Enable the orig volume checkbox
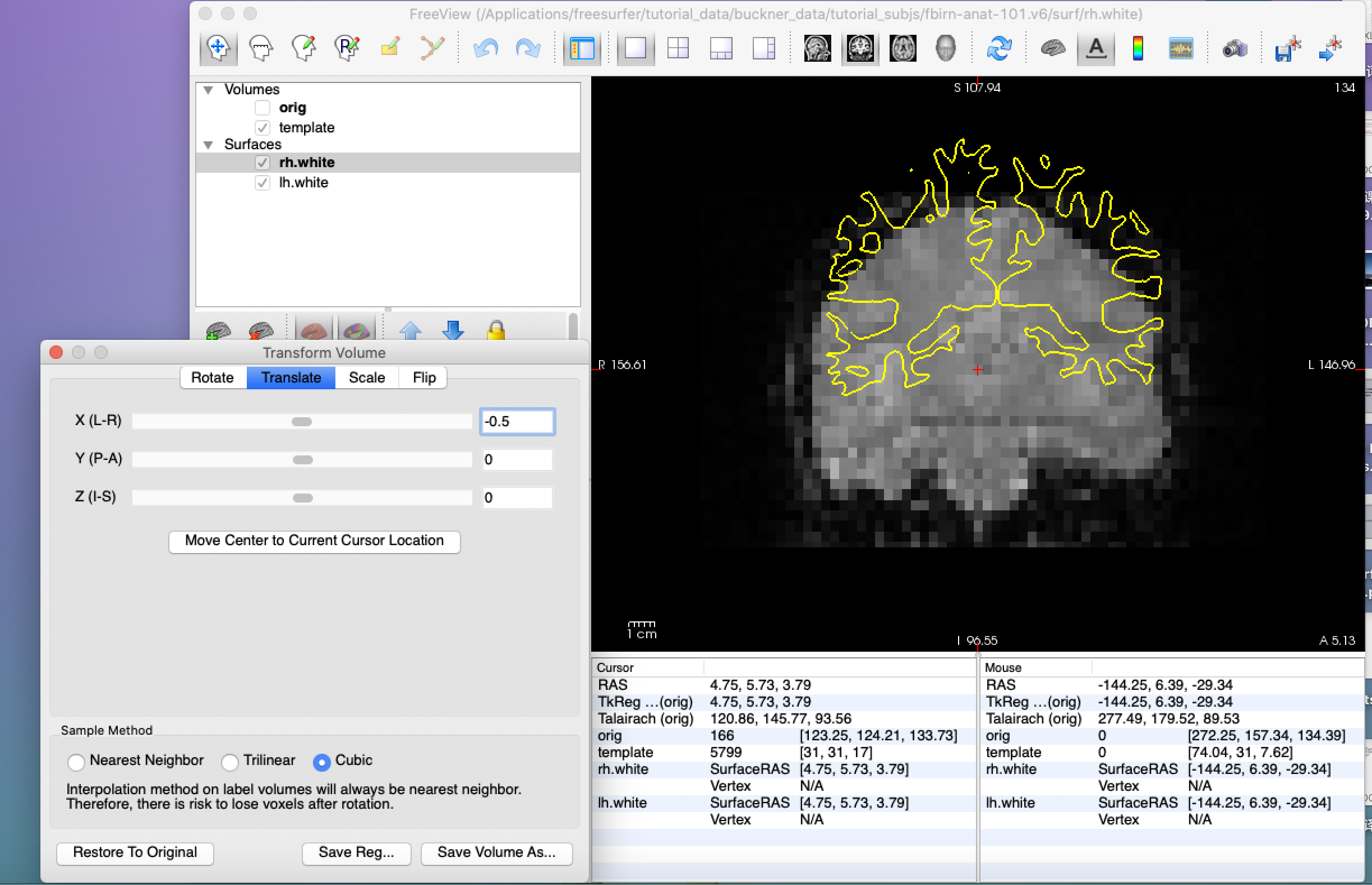Viewport: 1372px width, 885px height. 263,108
